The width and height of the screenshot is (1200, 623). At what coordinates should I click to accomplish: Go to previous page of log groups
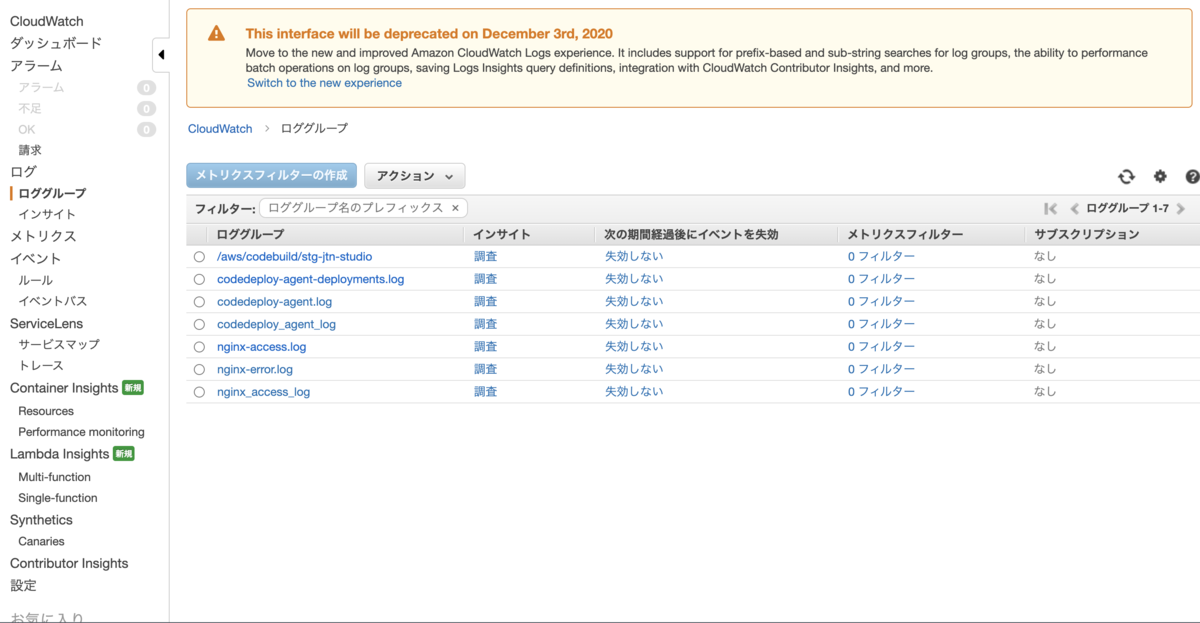point(1074,209)
